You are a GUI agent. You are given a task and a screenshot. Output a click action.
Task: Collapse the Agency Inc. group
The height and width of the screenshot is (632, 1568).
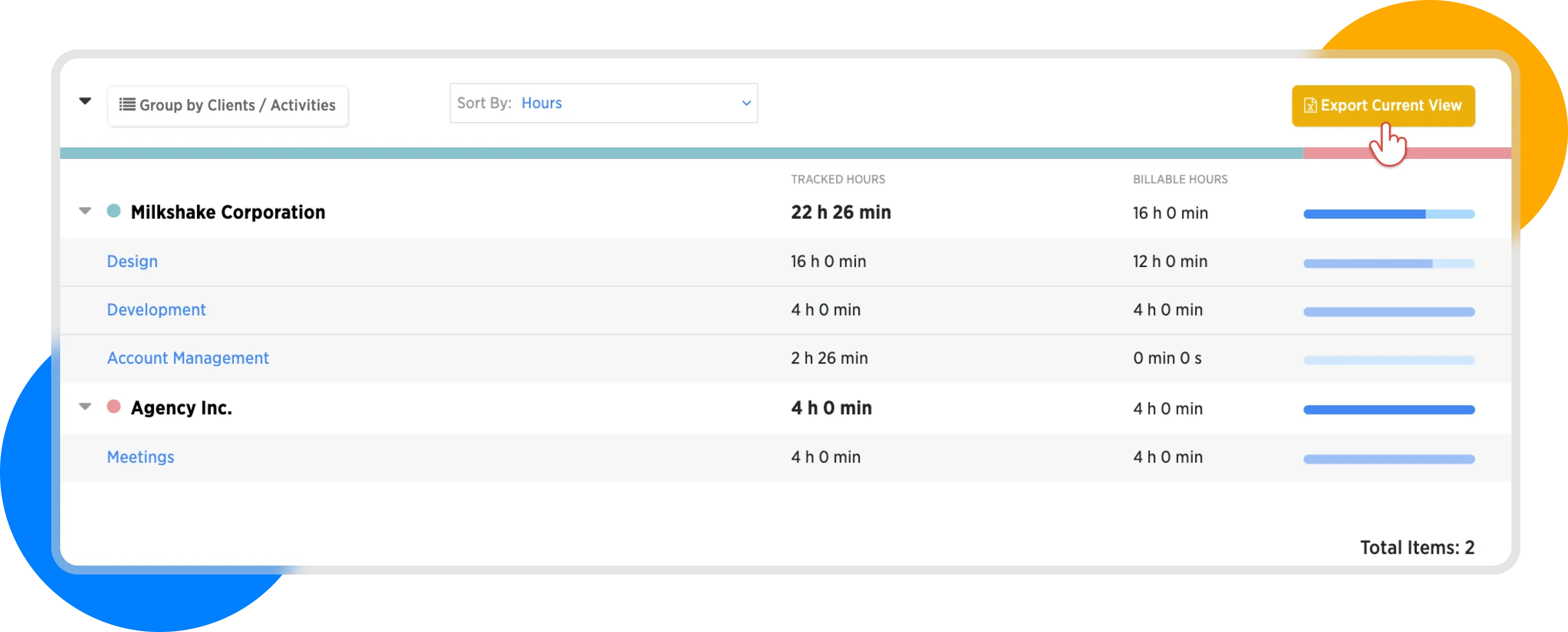[x=85, y=407]
